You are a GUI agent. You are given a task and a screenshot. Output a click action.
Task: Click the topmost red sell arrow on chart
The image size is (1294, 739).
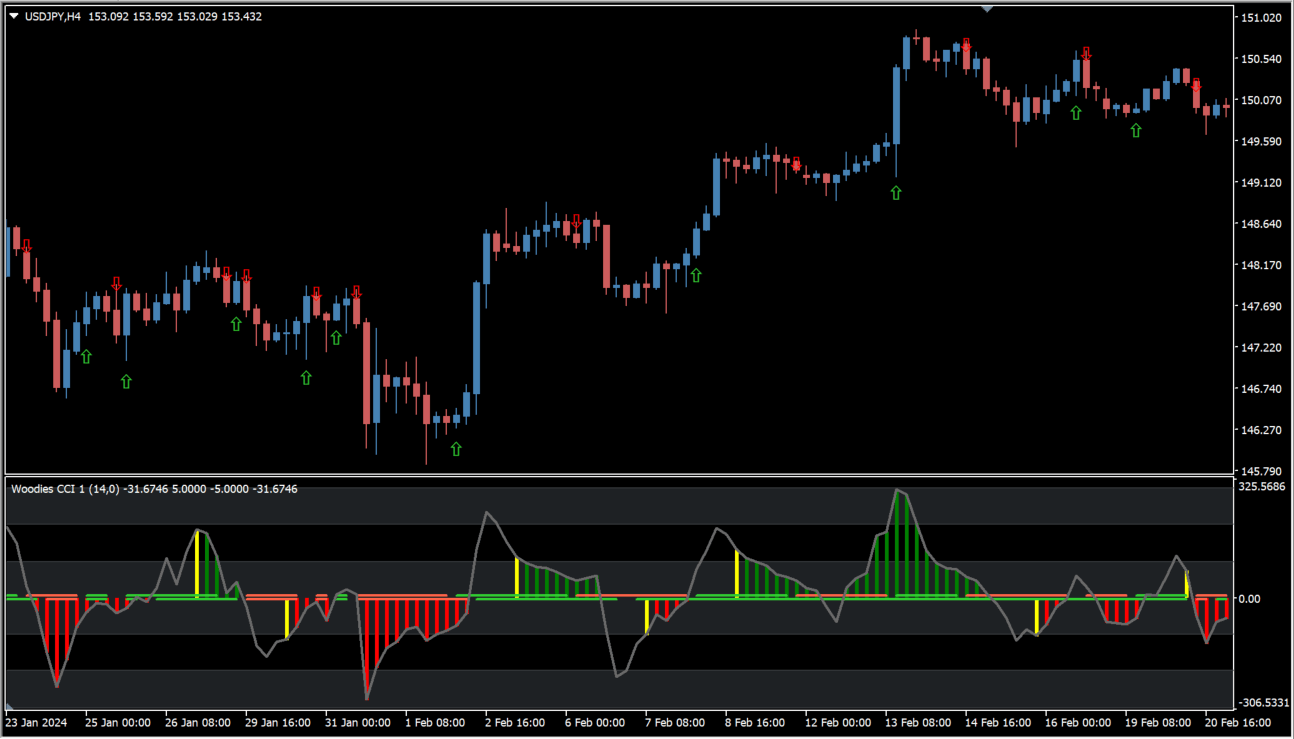click(966, 45)
